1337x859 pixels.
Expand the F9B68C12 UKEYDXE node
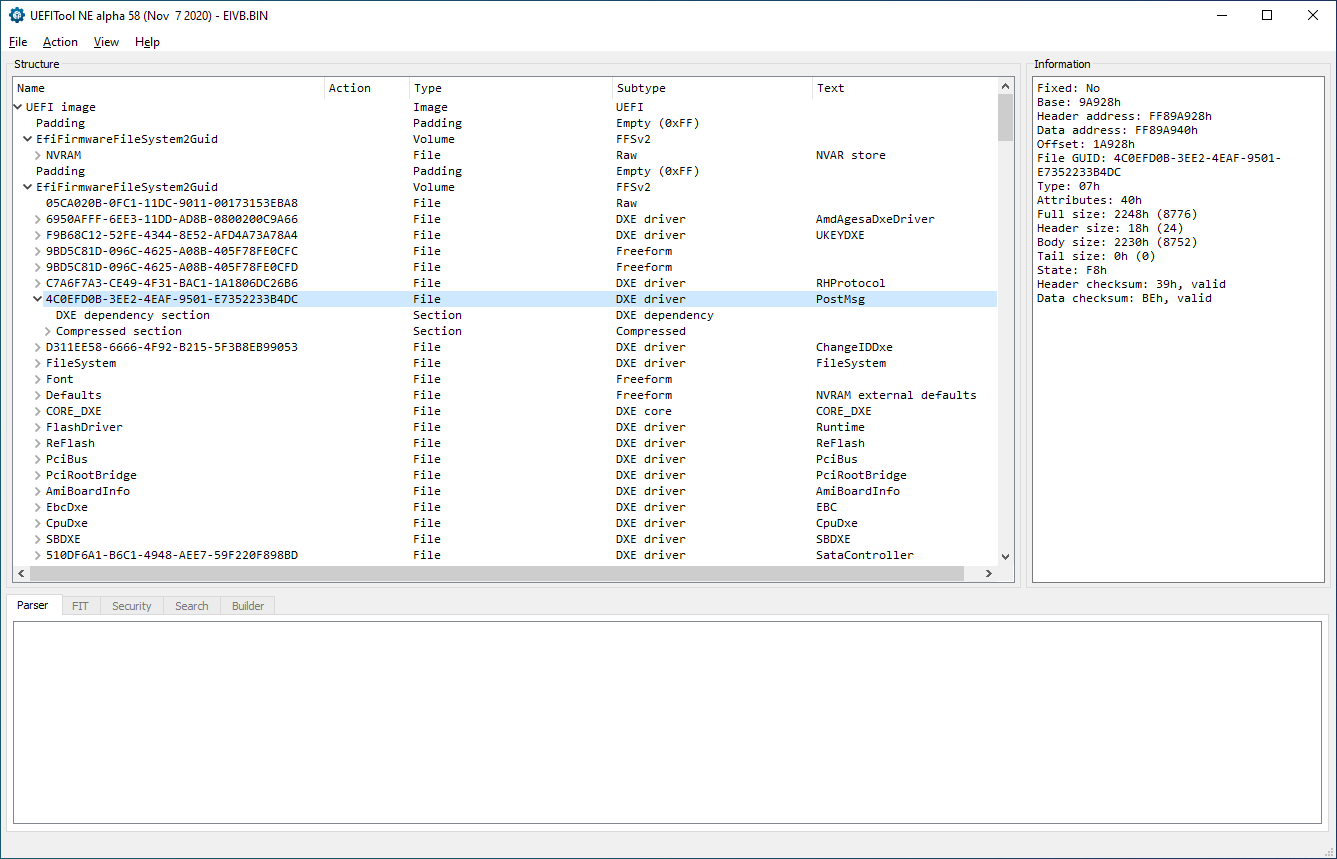point(38,235)
